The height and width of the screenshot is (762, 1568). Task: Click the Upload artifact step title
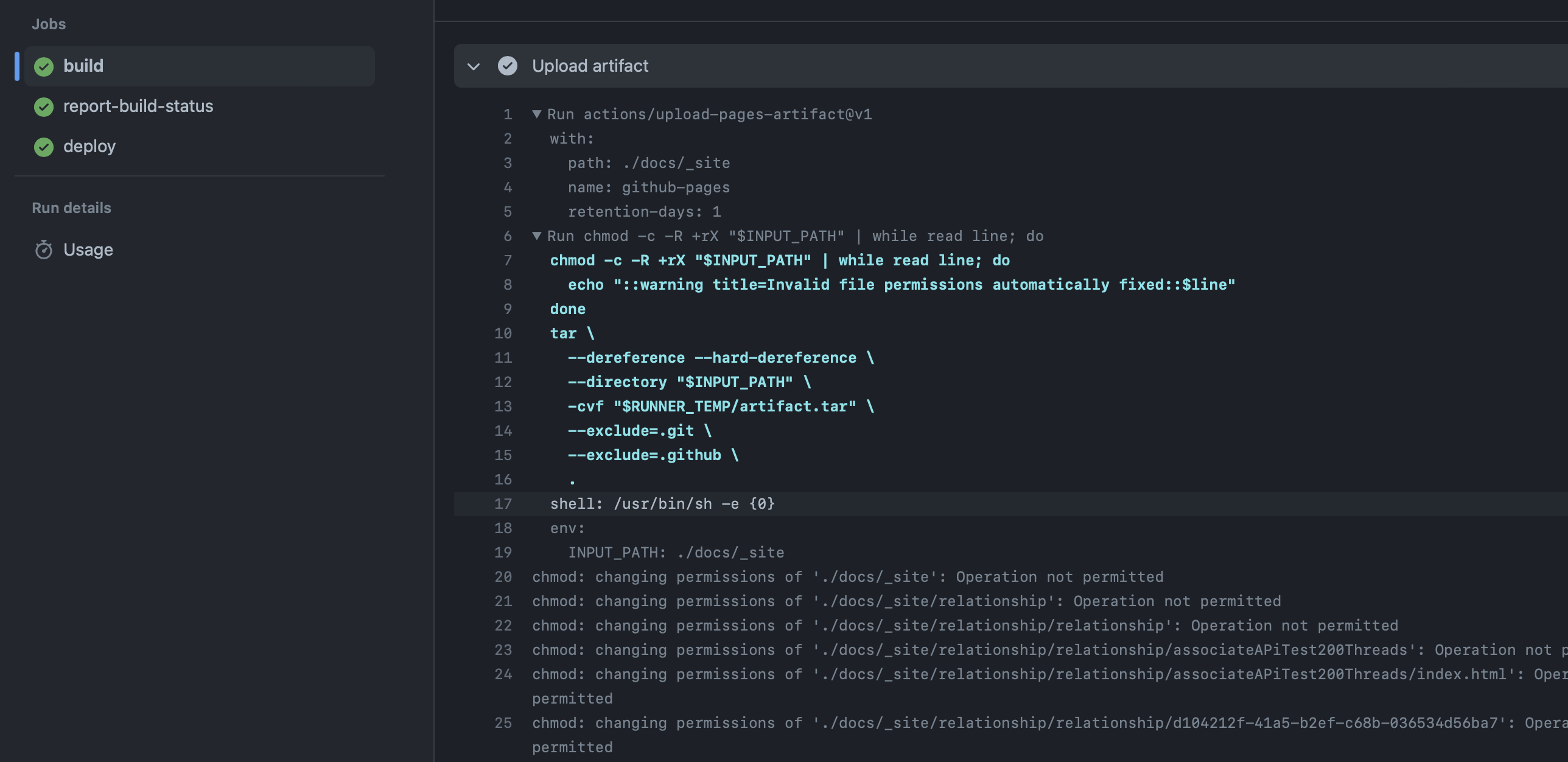590,66
